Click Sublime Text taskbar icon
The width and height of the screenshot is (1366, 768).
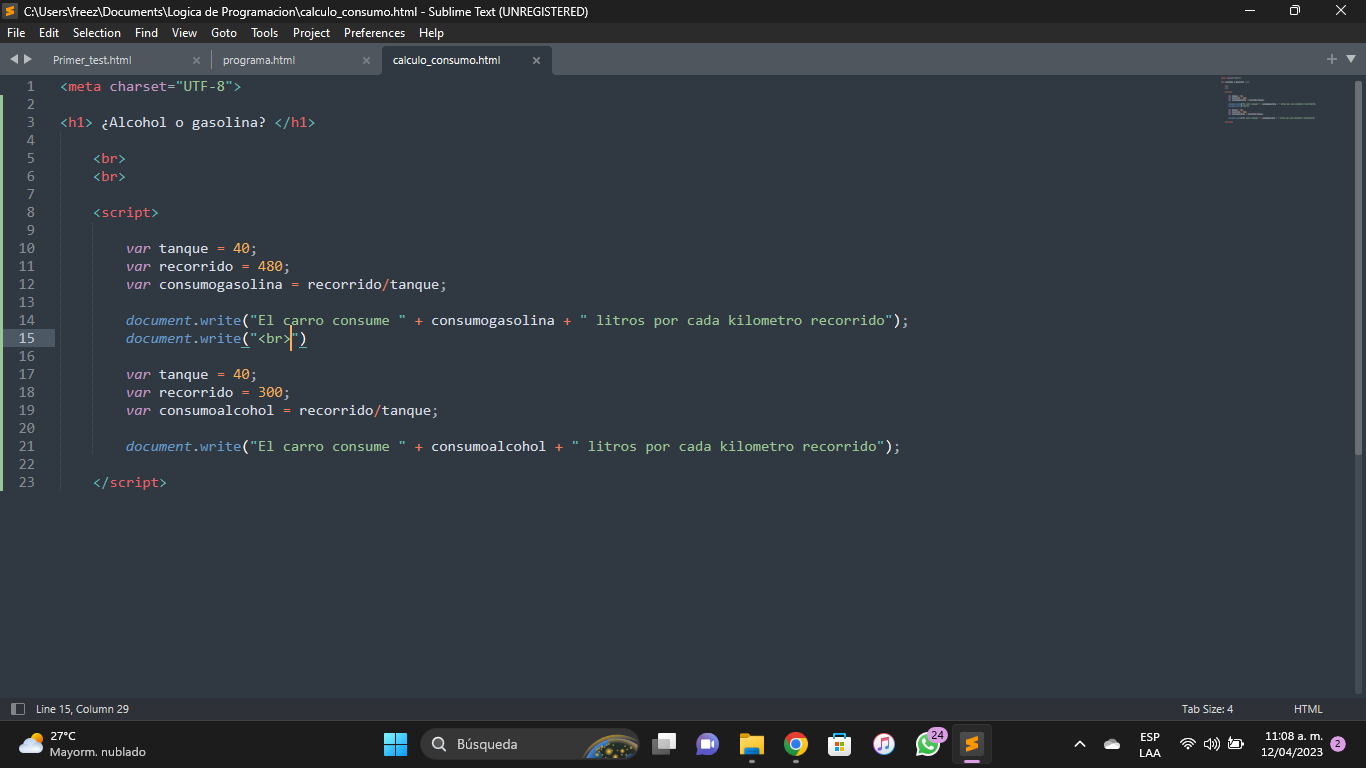pyautogui.click(x=972, y=744)
